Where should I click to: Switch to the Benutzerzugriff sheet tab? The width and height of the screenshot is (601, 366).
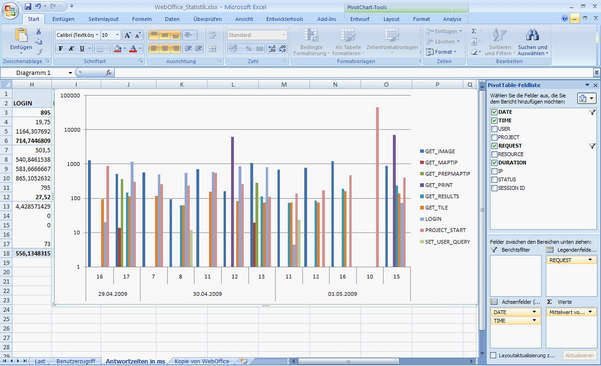tap(76, 361)
